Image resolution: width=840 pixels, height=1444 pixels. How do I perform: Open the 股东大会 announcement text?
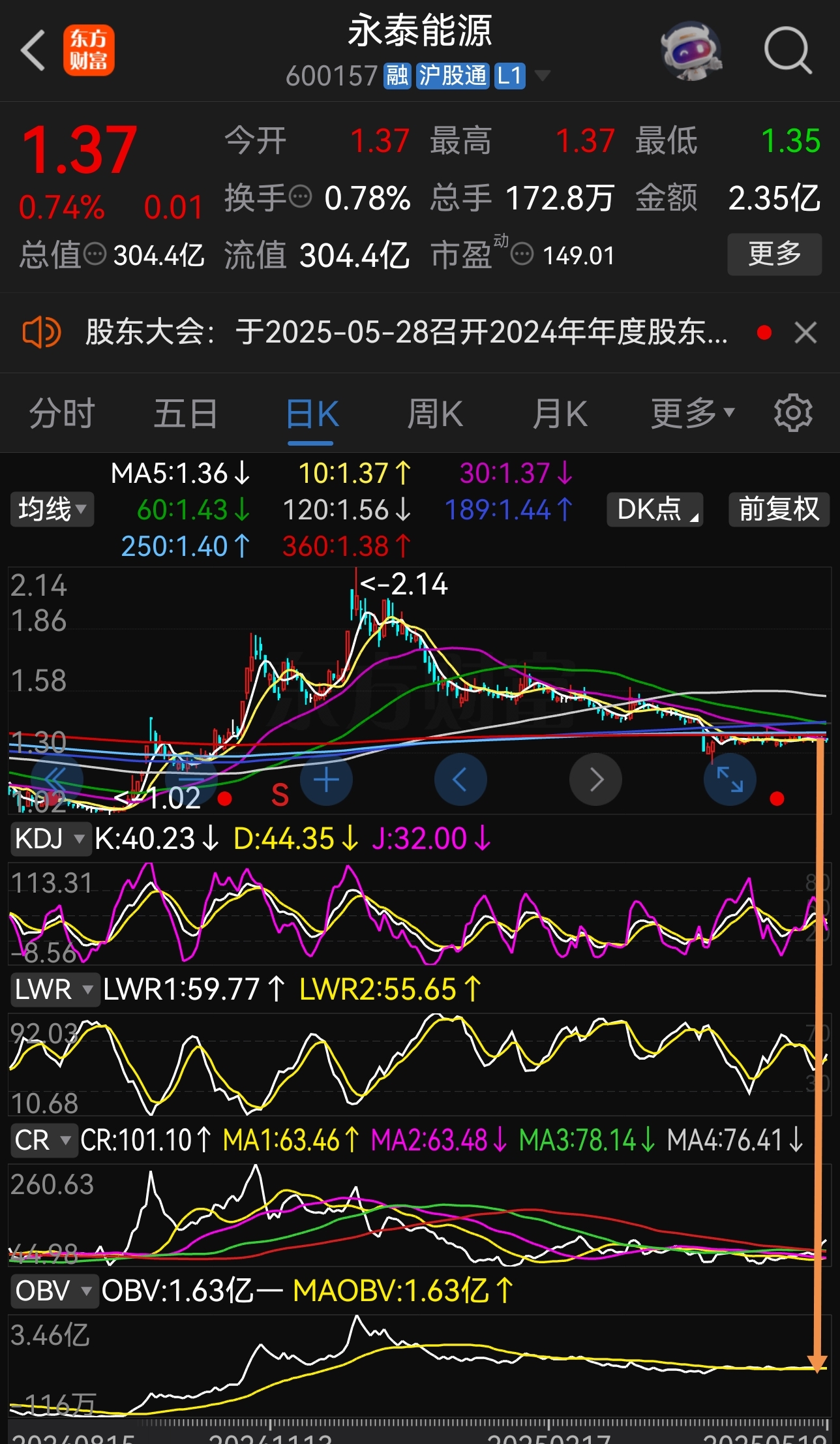[x=406, y=332]
